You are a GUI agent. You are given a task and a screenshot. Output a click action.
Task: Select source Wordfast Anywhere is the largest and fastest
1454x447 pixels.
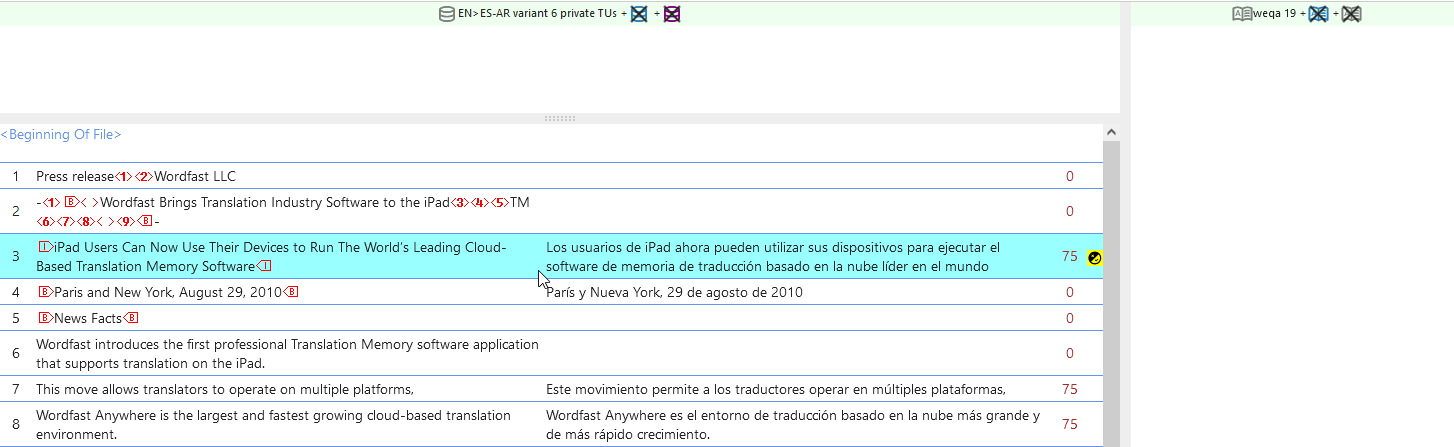pyautogui.click(x=273, y=424)
